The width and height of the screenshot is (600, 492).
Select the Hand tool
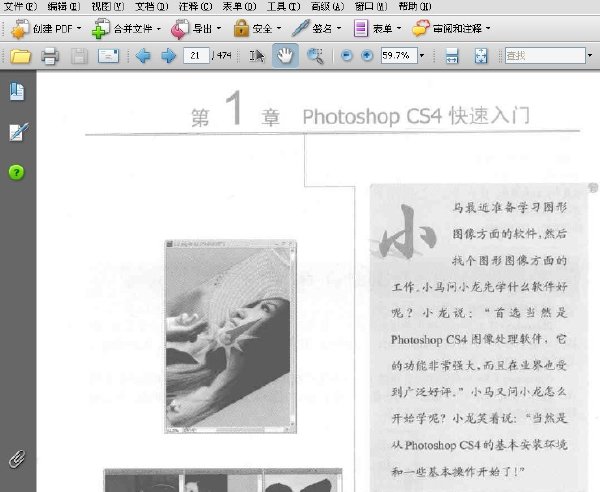pyautogui.click(x=285, y=56)
